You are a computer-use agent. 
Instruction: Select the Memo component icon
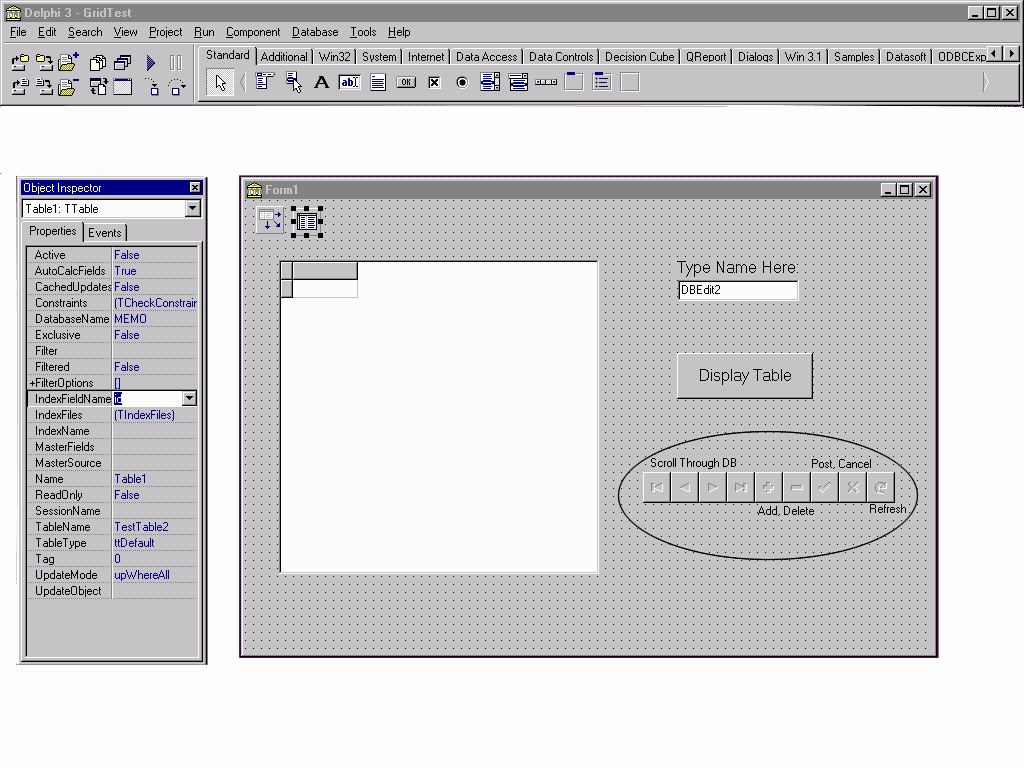378,83
